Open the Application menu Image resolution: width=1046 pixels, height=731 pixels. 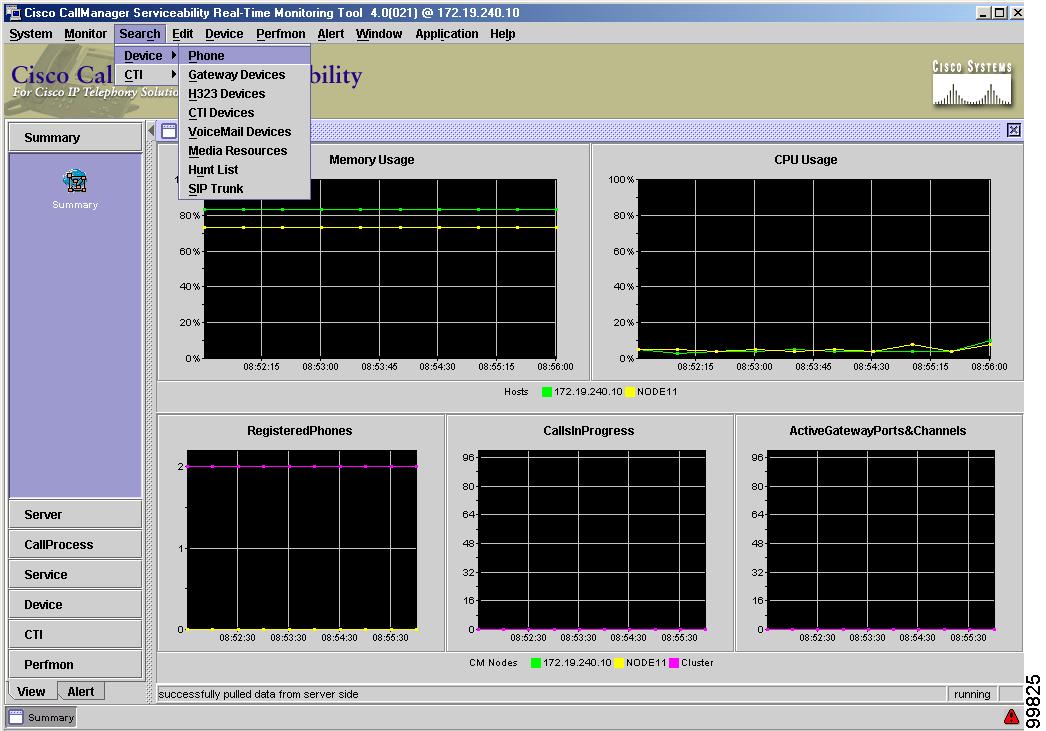pyautogui.click(x=447, y=34)
